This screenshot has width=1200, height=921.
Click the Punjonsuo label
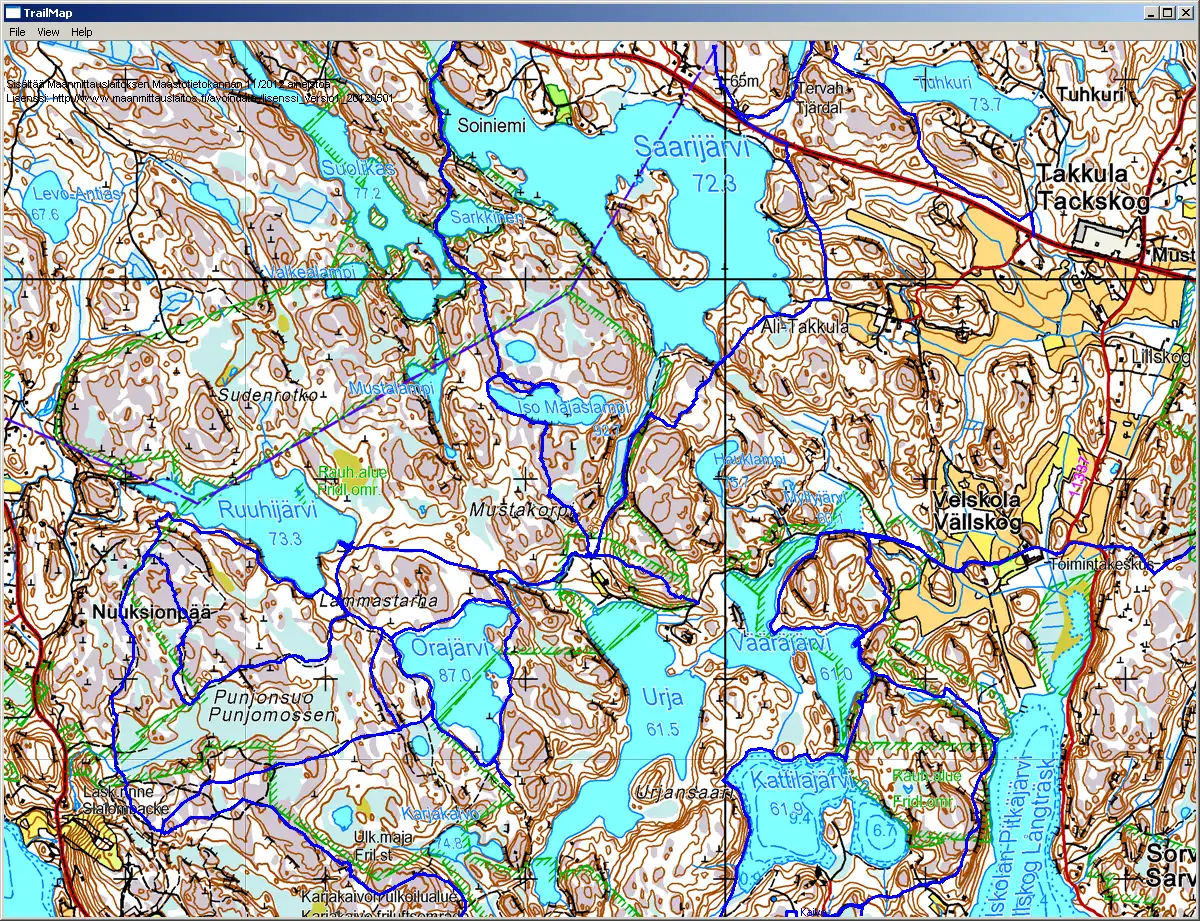pyautogui.click(x=262, y=698)
